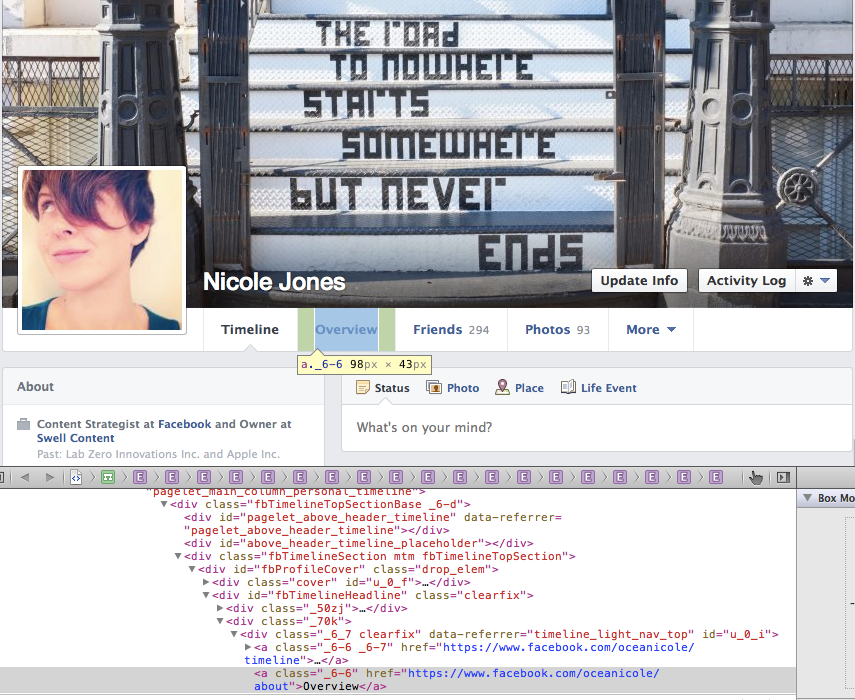
Task: Click the Update Info button
Action: click(640, 281)
